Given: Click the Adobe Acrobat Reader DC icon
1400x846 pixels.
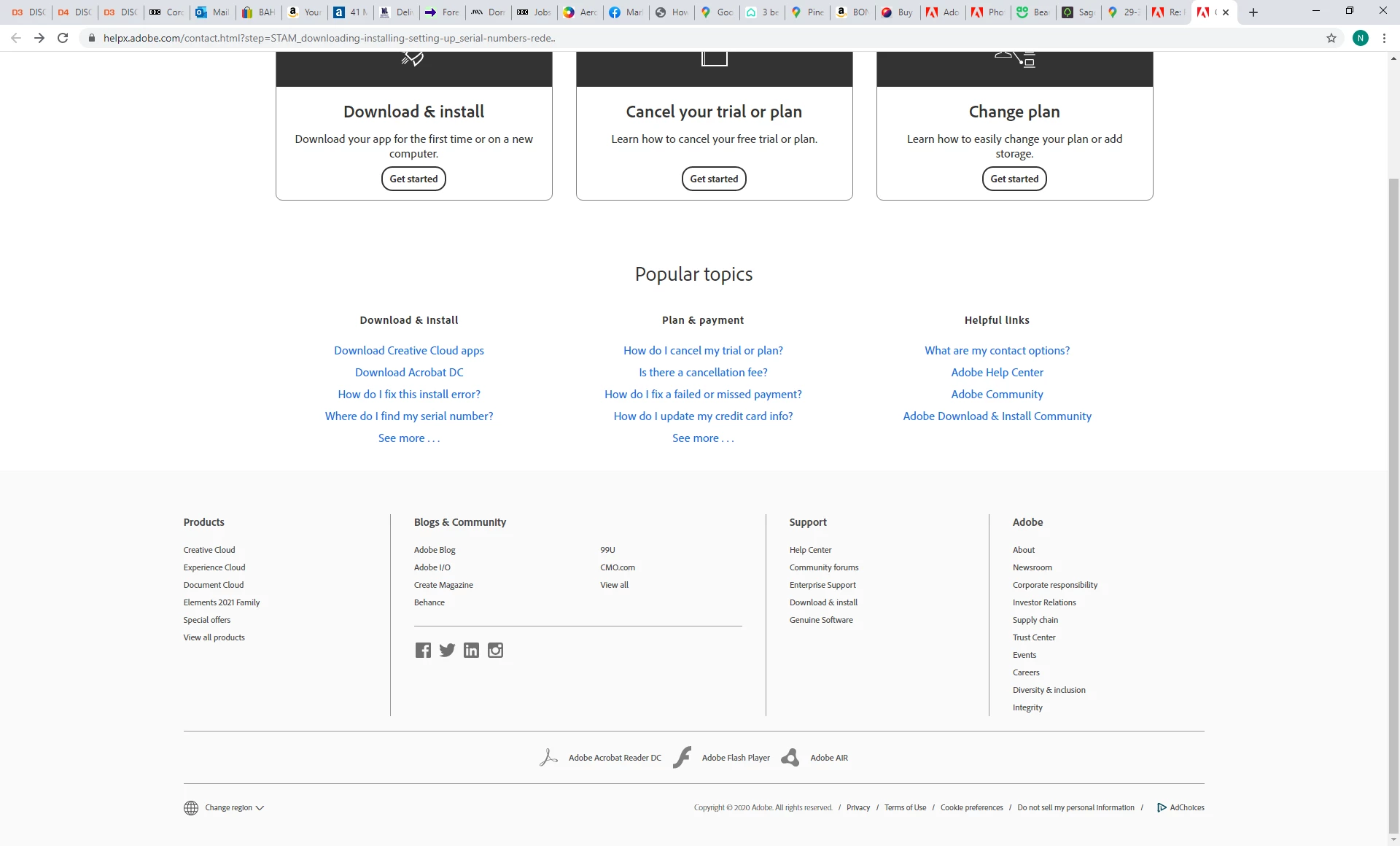Looking at the screenshot, I should (x=548, y=758).
